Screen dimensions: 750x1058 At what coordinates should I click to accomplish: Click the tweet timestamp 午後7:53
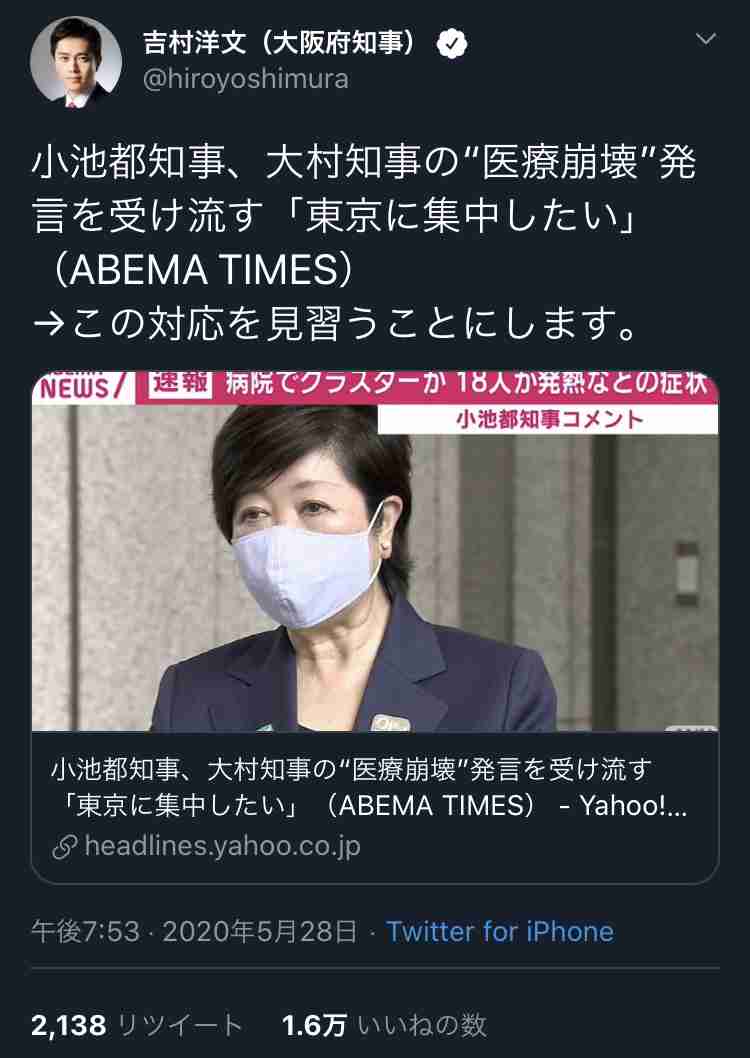[86, 932]
